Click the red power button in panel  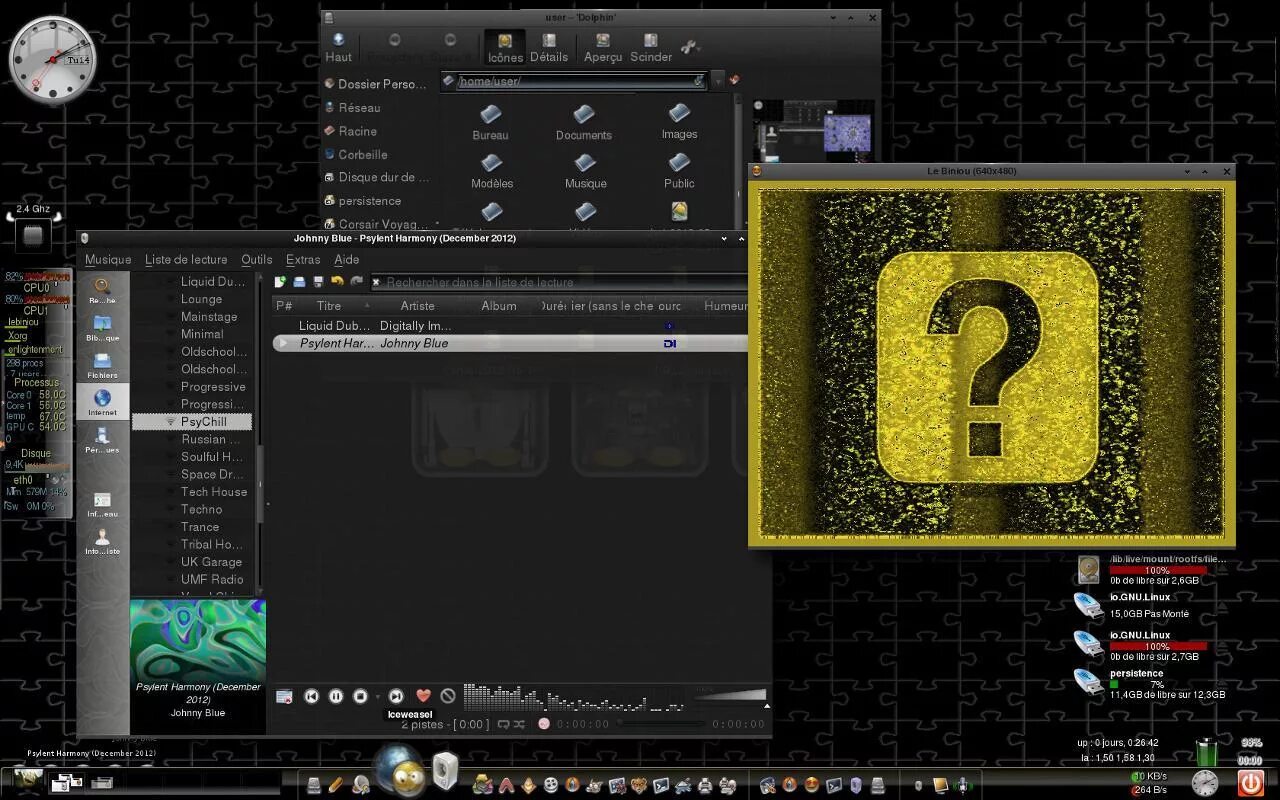click(1250, 782)
